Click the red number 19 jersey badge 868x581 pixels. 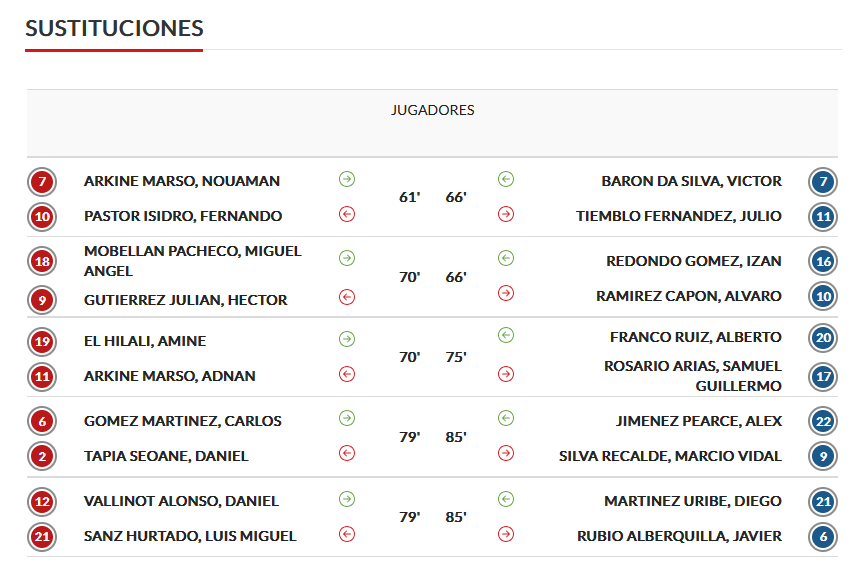pyautogui.click(x=42, y=342)
